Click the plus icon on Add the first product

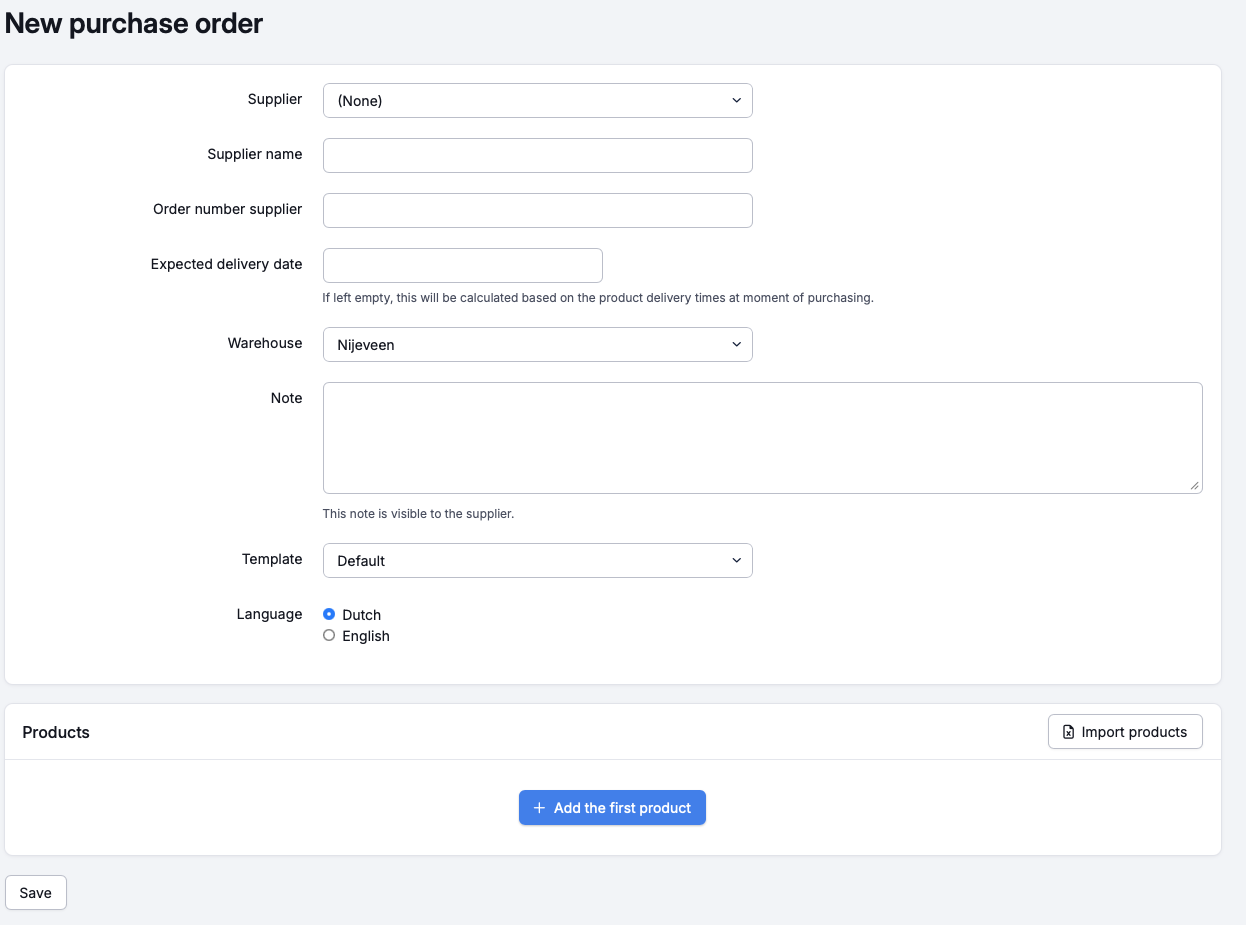point(539,808)
